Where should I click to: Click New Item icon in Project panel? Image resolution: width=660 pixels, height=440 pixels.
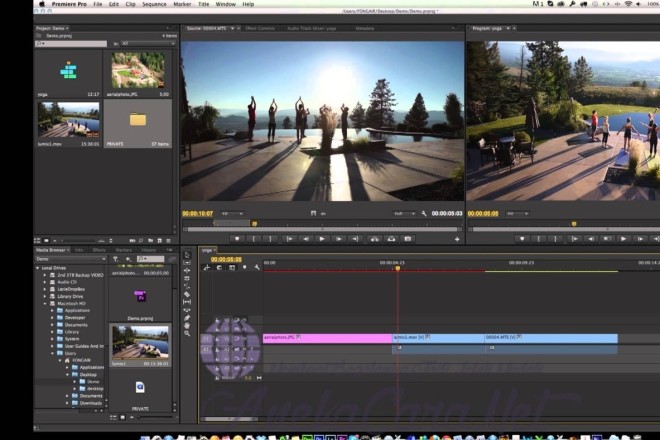coord(160,241)
